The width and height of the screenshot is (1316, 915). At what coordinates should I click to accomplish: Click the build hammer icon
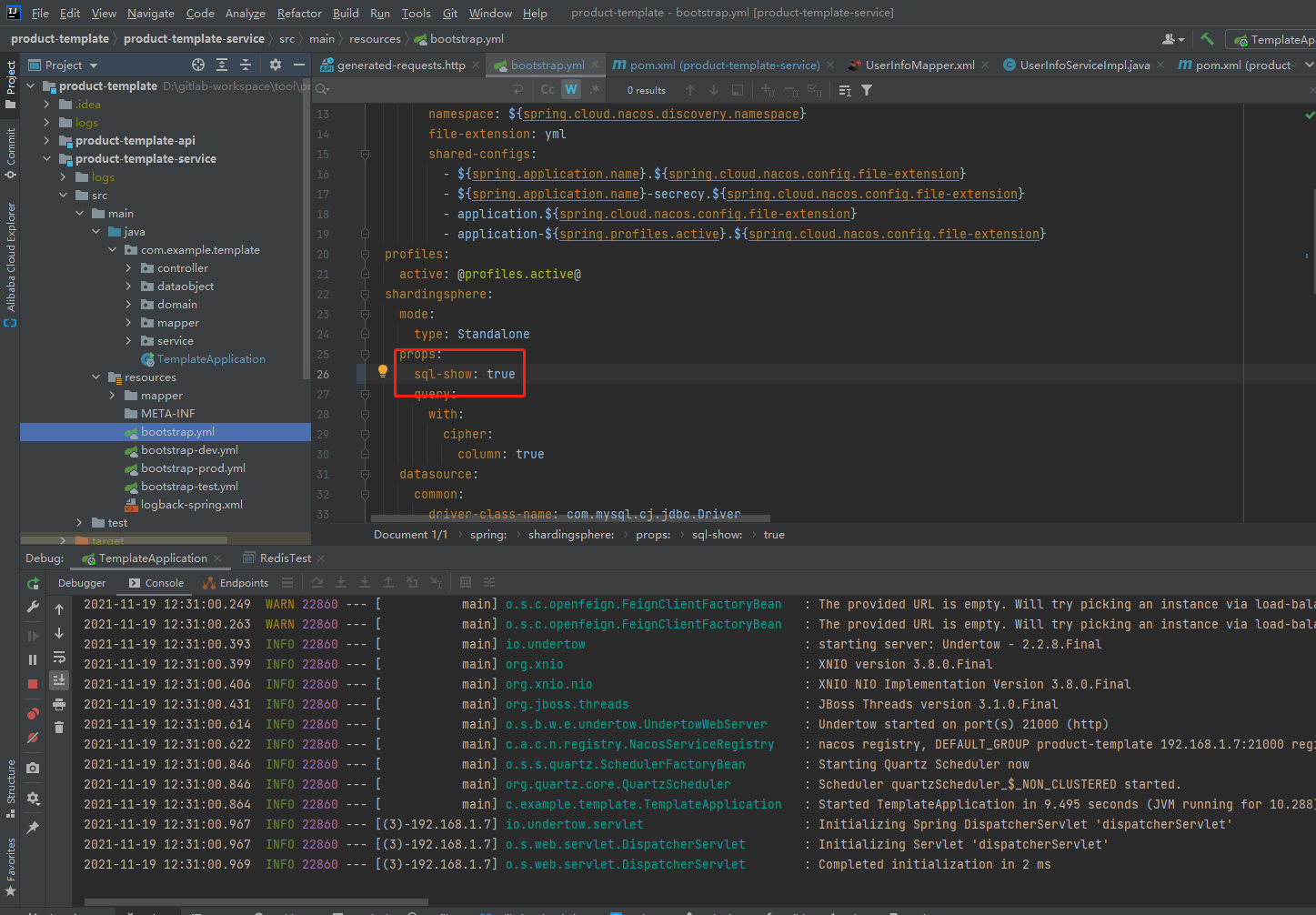click(1207, 39)
